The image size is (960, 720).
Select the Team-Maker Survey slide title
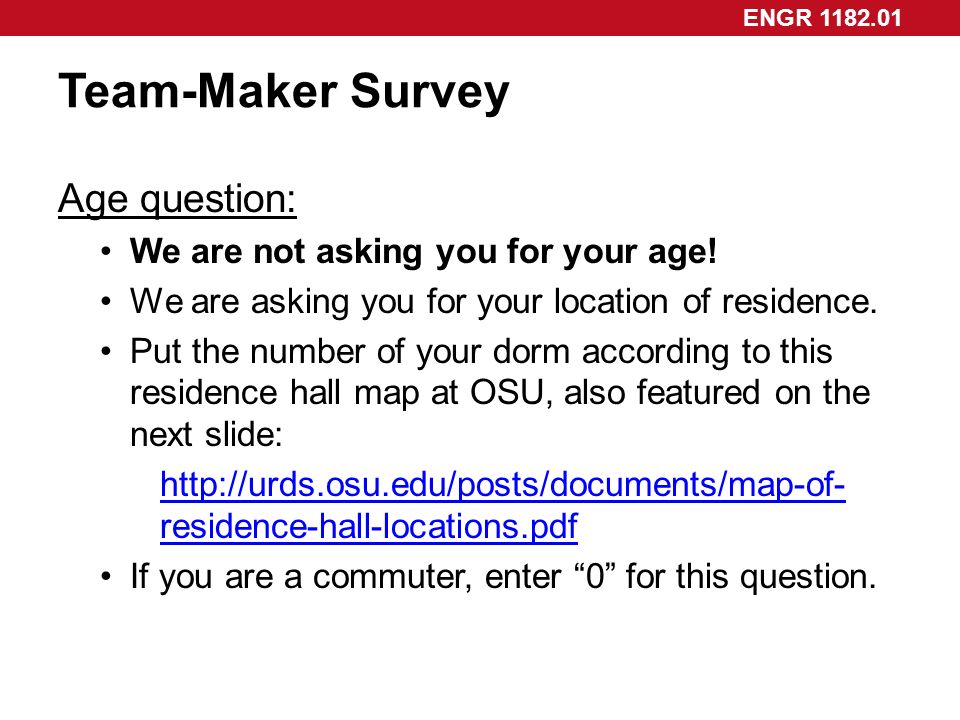coord(283,92)
